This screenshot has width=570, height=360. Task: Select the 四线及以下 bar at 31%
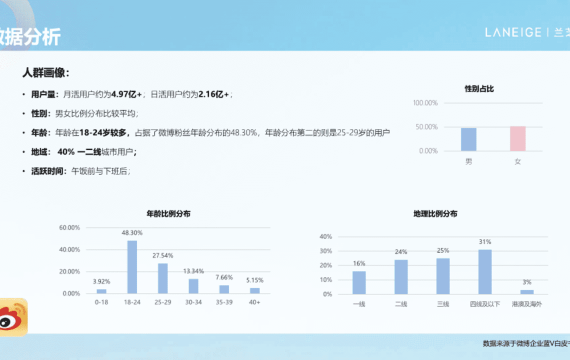[x=485, y=272]
